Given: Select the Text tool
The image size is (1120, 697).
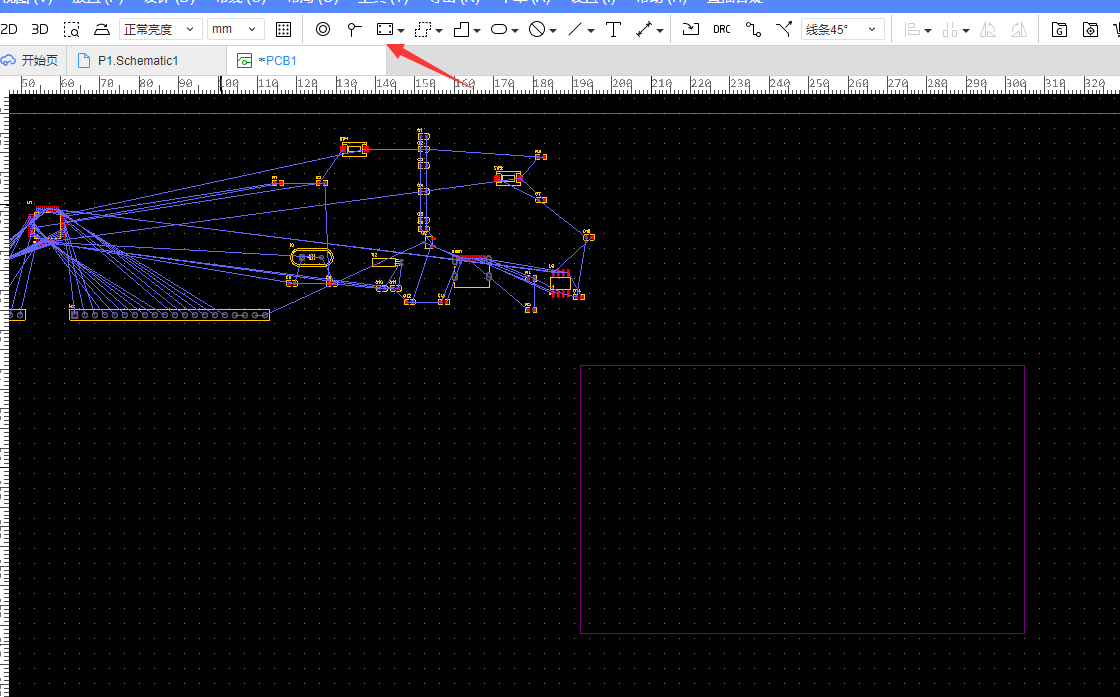Looking at the screenshot, I should point(614,30).
